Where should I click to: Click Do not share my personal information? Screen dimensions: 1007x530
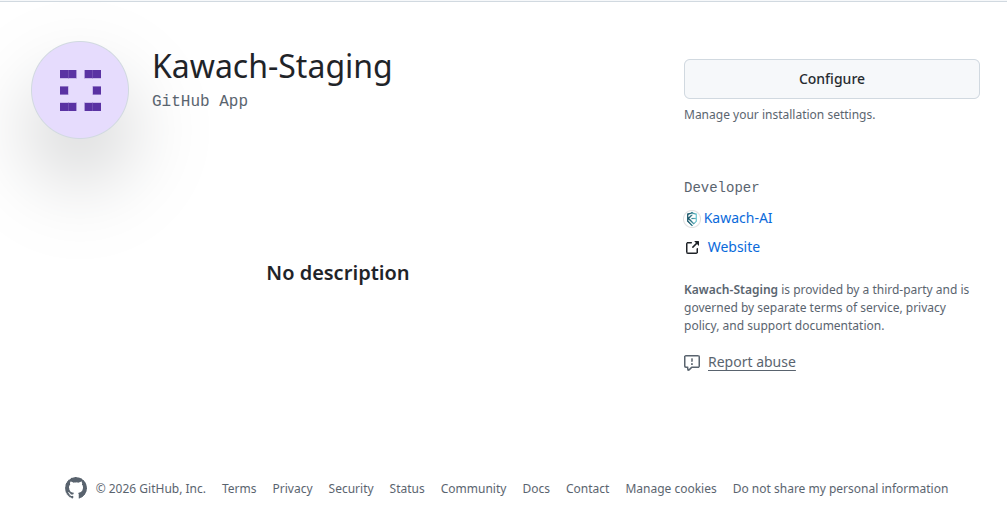pyautogui.click(x=840, y=489)
